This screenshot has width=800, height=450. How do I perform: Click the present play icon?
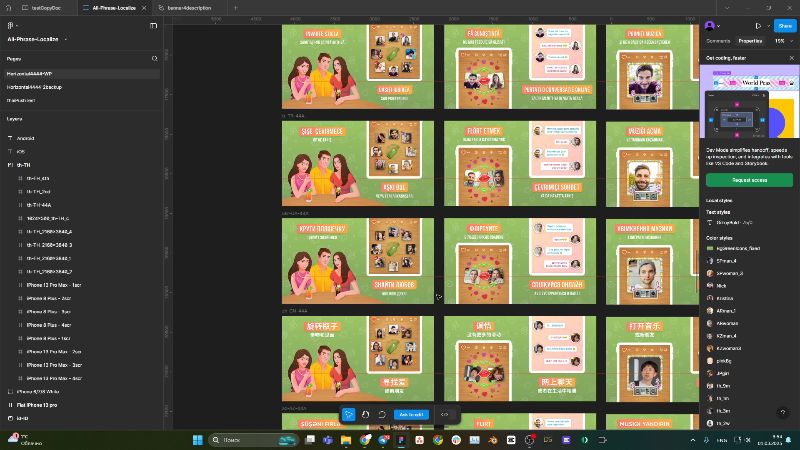(758, 26)
